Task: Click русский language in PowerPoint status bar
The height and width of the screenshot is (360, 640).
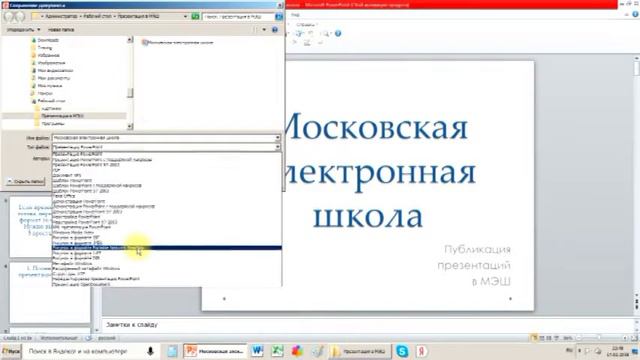Action: click(x=107, y=338)
